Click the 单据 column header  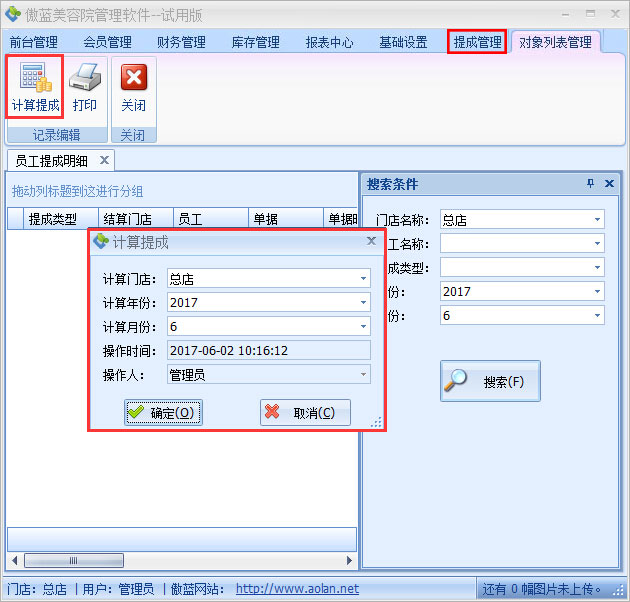pos(286,219)
